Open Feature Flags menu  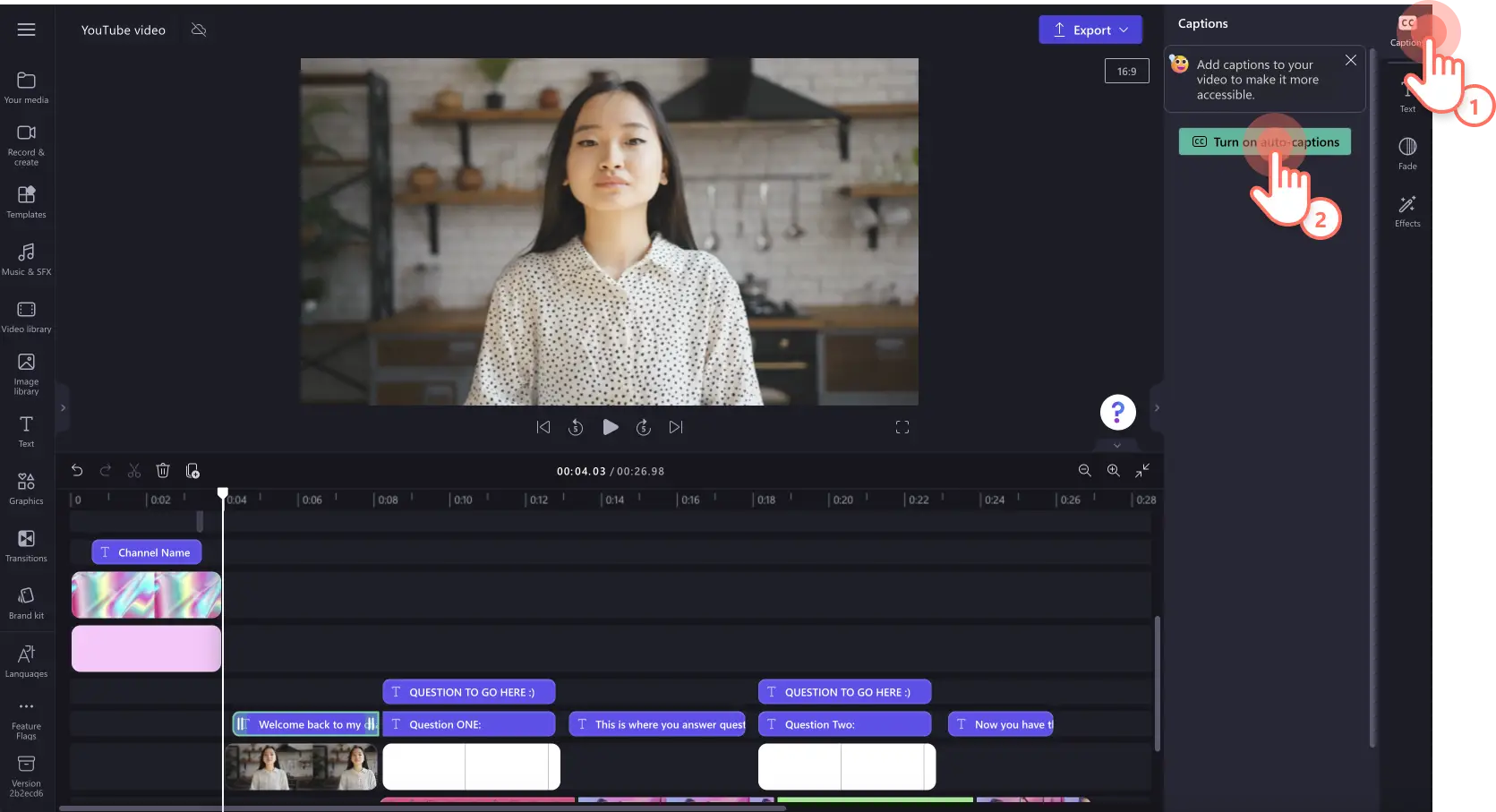(x=27, y=719)
